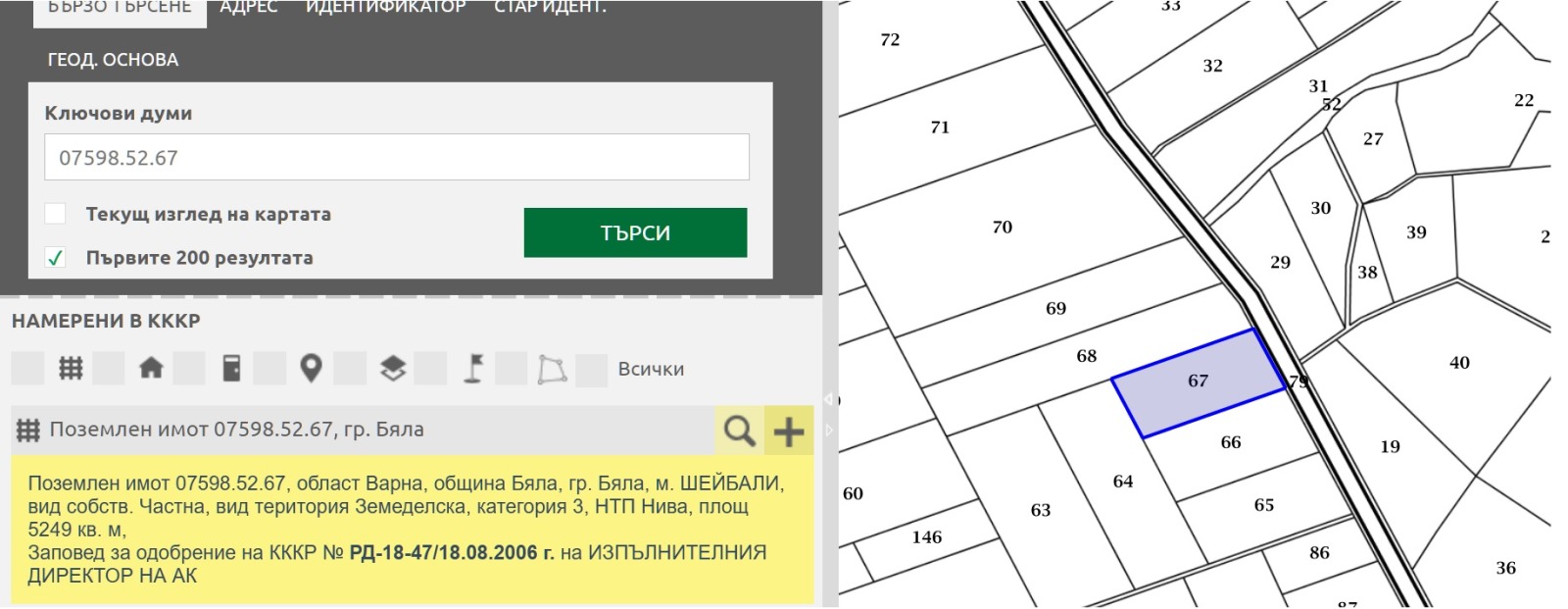
Task: Zoom to parcel with magnifier icon
Action: tap(739, 431)
